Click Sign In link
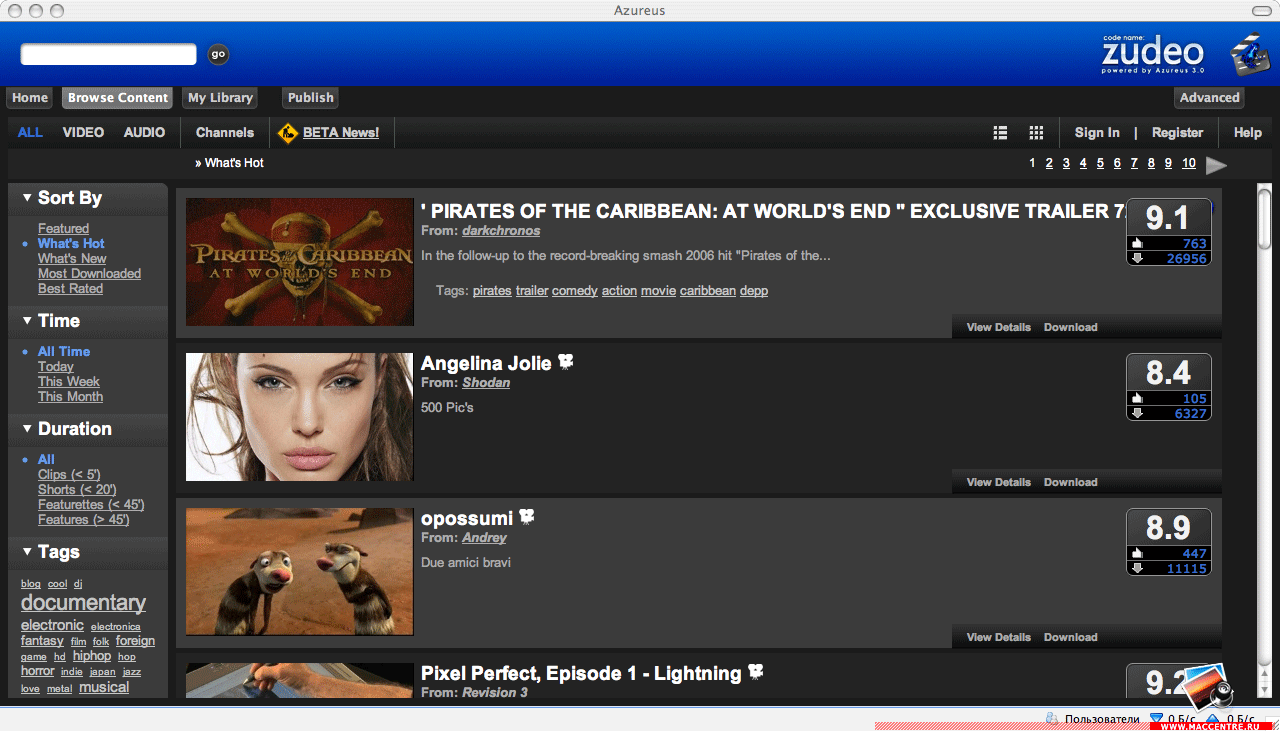This screenshot has height=731, width=1280. pos(1097,132)
